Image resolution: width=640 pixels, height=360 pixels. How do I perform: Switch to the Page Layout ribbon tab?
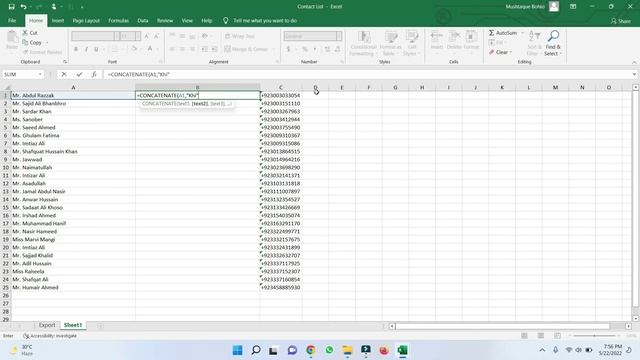(x=86, y=20)
